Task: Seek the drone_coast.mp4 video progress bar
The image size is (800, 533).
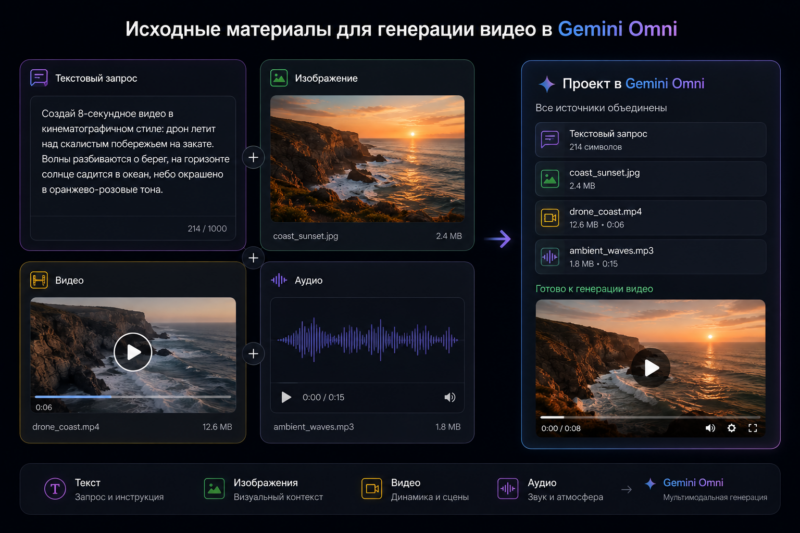Action: coord(133,396)
